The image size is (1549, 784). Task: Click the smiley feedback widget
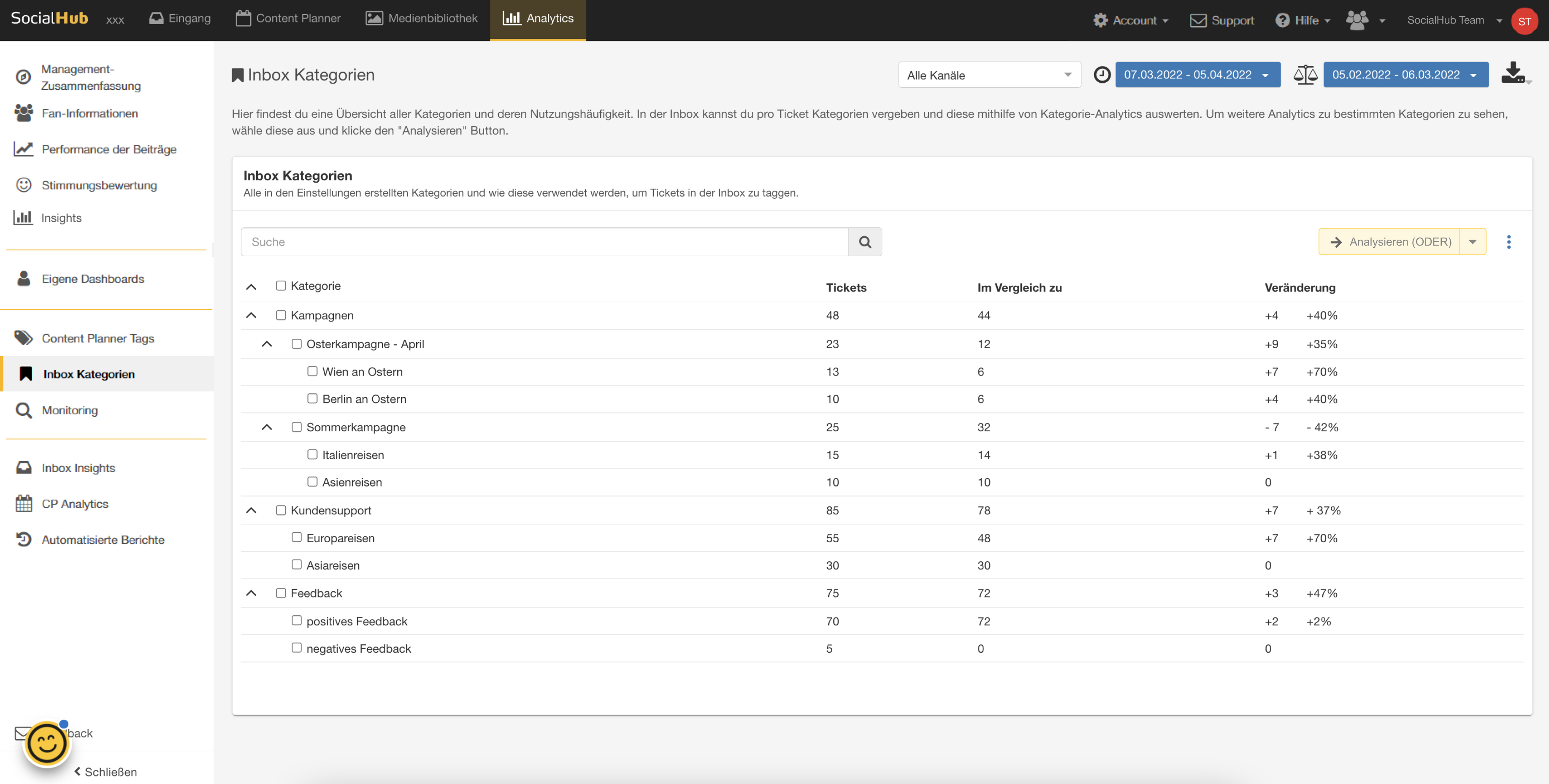[x=47, y=743]
